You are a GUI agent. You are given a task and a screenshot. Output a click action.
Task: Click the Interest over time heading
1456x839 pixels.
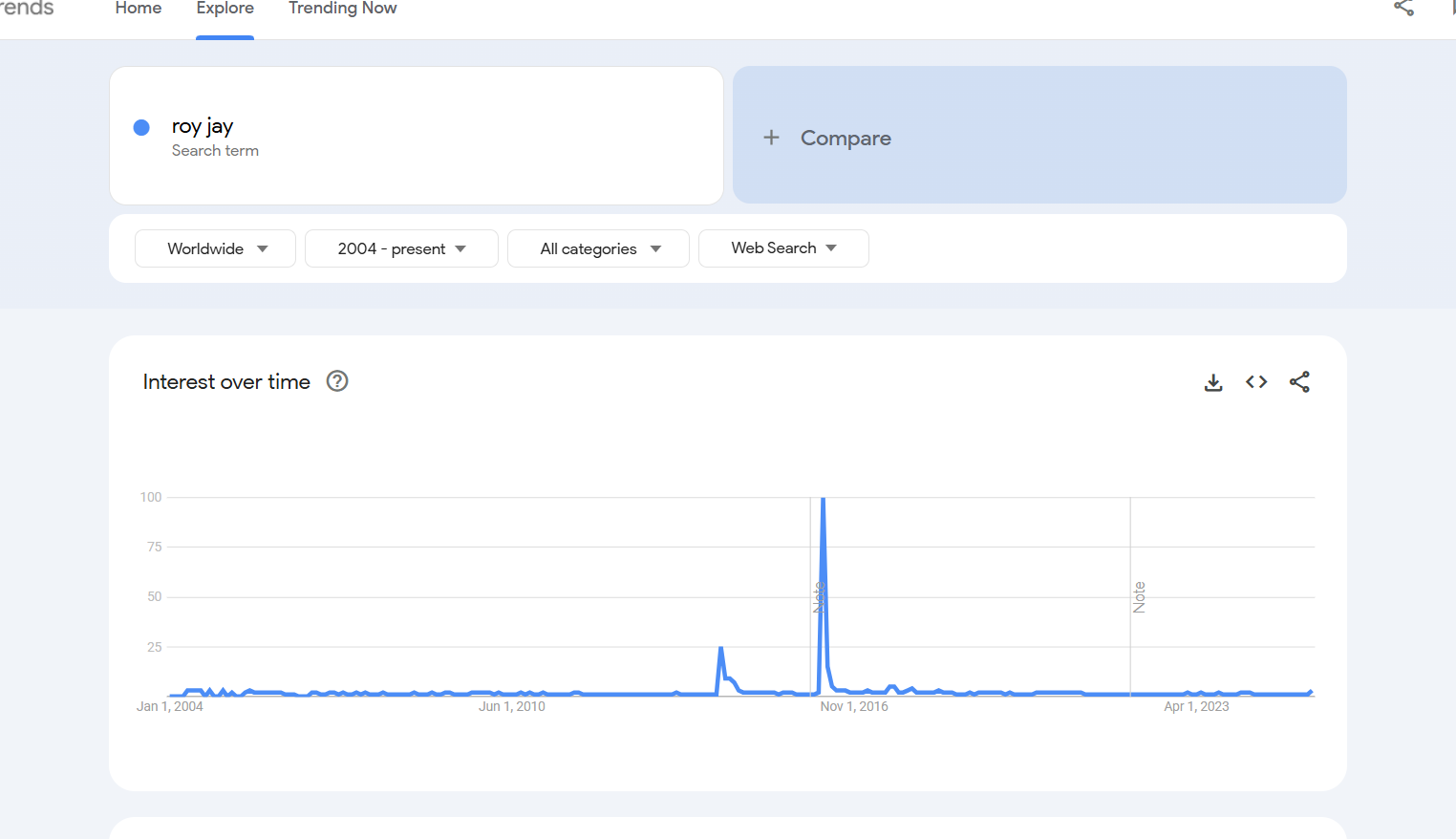tap(226, 381)
